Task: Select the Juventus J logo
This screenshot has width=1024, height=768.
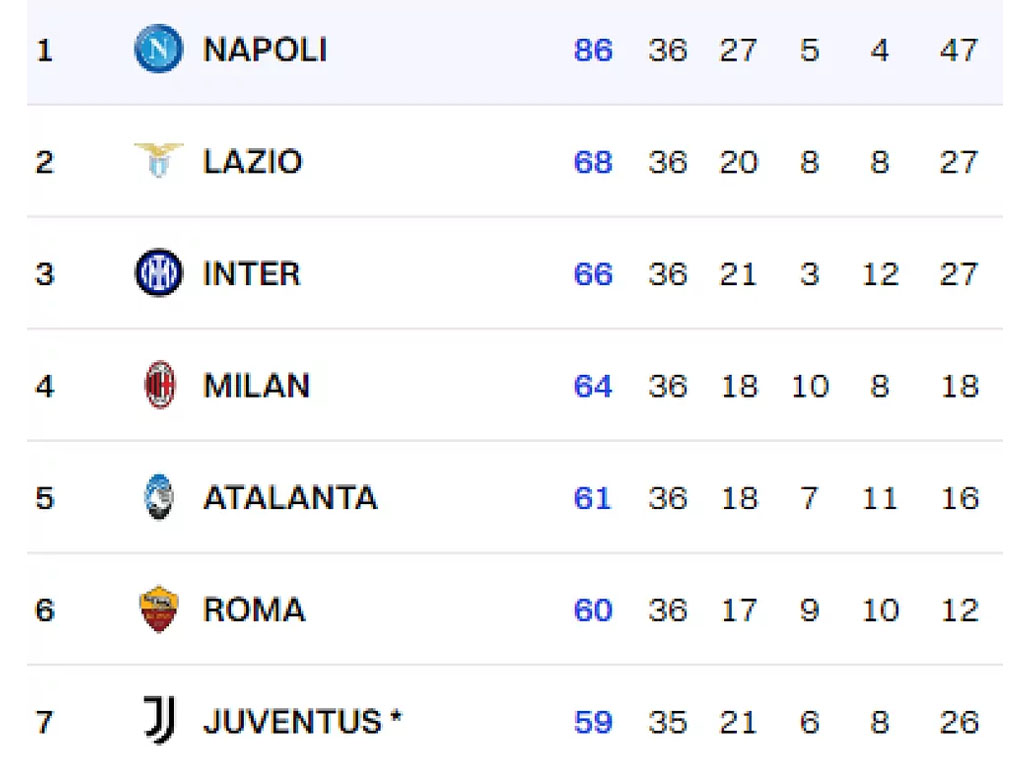Action: tap(159, 720)
